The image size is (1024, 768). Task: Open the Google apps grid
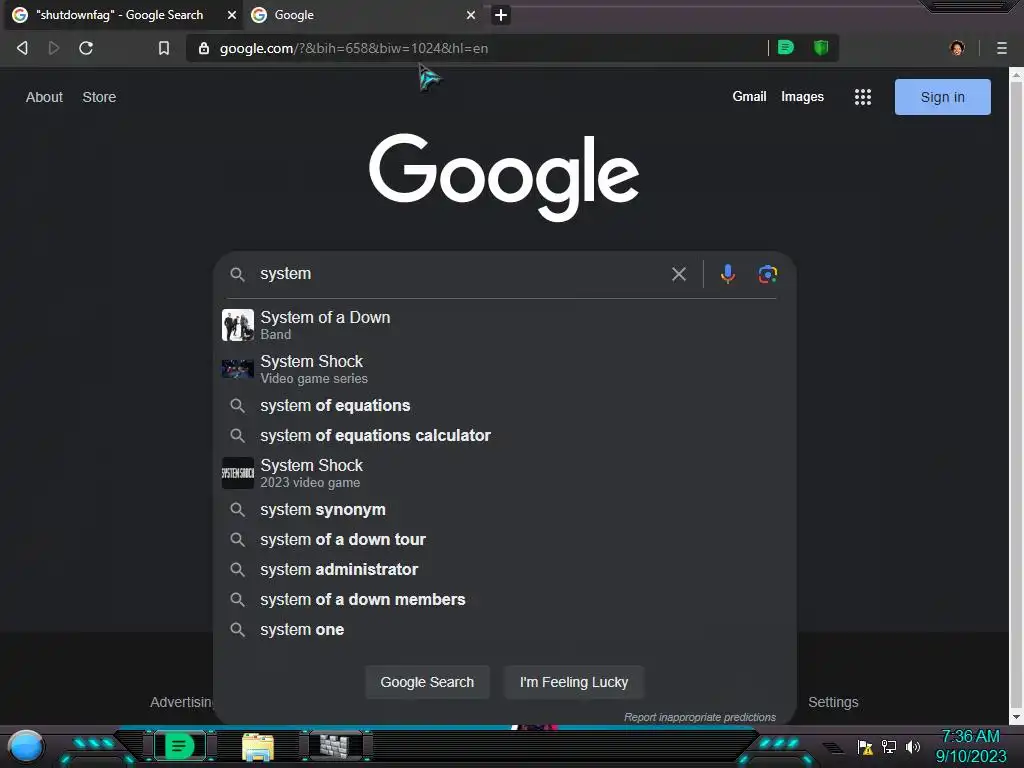(863, 97)
